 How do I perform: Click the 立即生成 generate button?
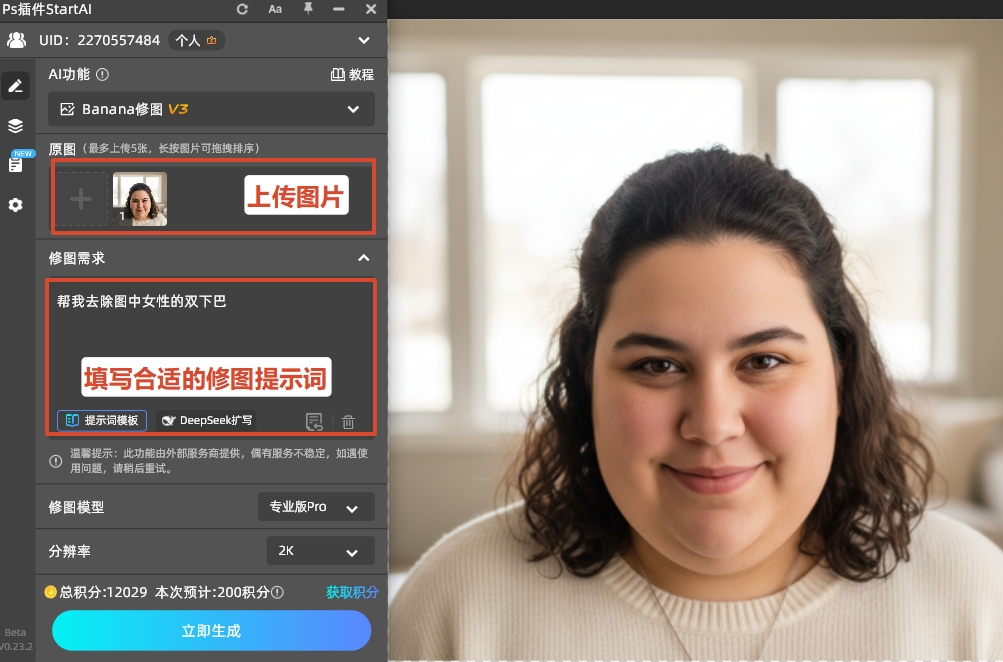coord(211,631)
